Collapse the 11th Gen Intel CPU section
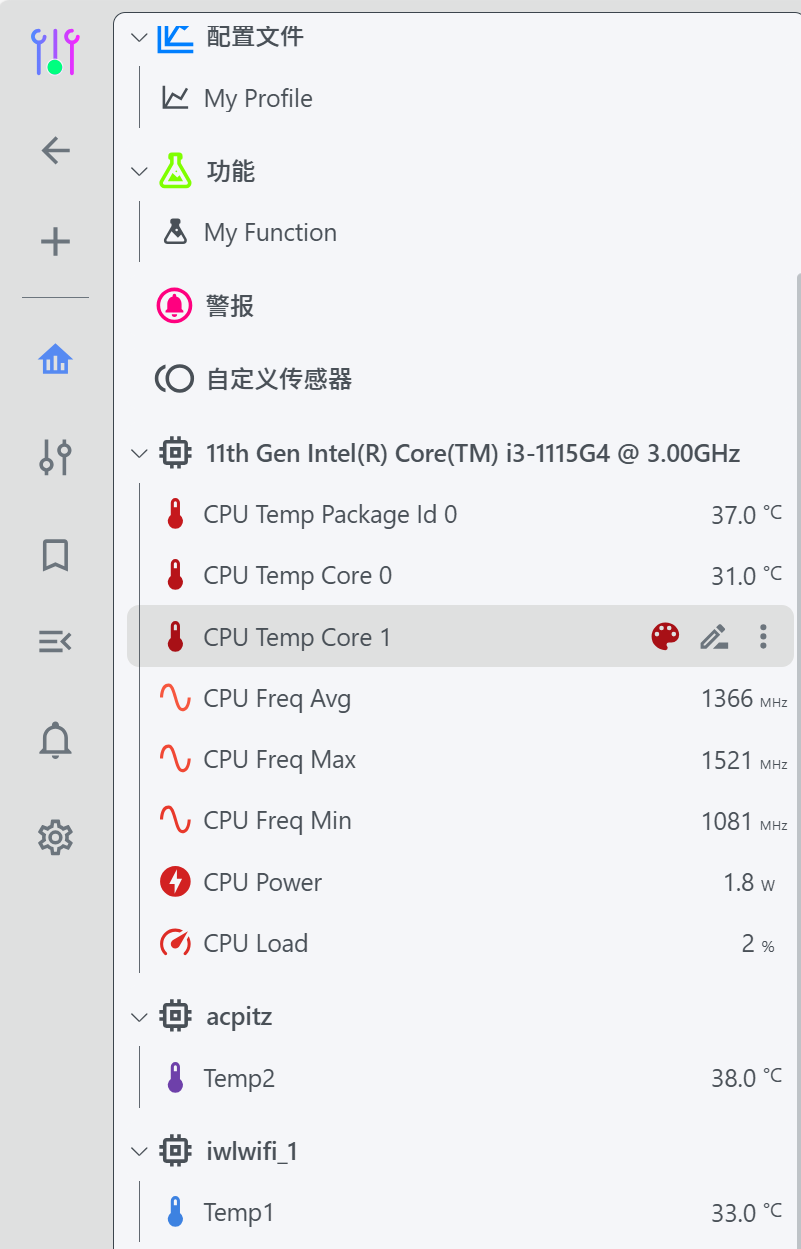The width and height of the screenshot is (801, 1249). [138, 454]
